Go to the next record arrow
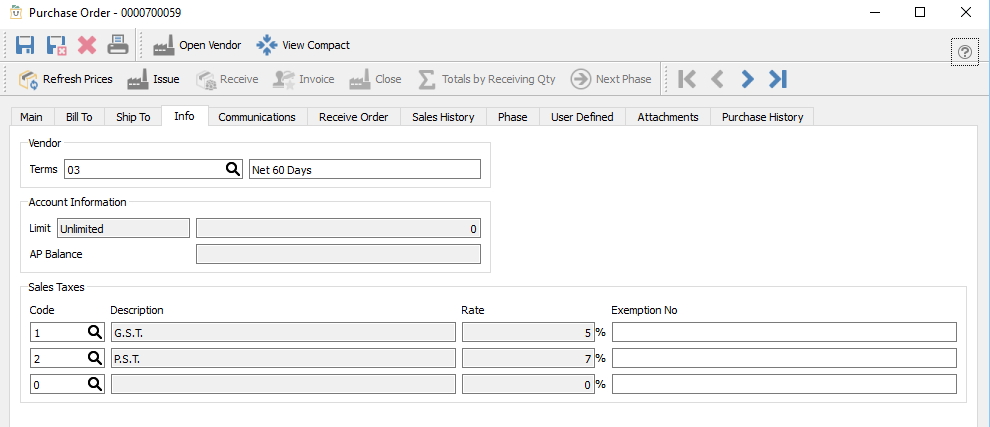 [747, 79]
